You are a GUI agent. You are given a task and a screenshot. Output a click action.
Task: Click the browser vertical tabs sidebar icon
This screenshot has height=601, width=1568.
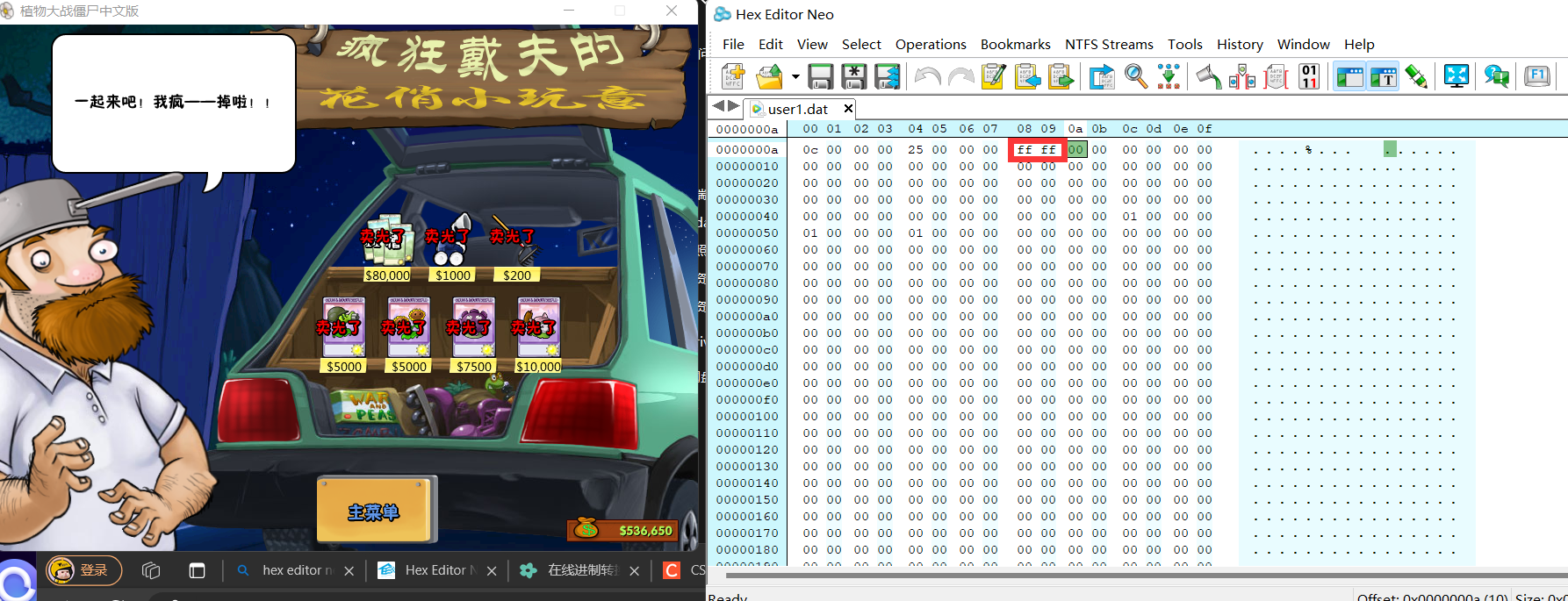197,570
